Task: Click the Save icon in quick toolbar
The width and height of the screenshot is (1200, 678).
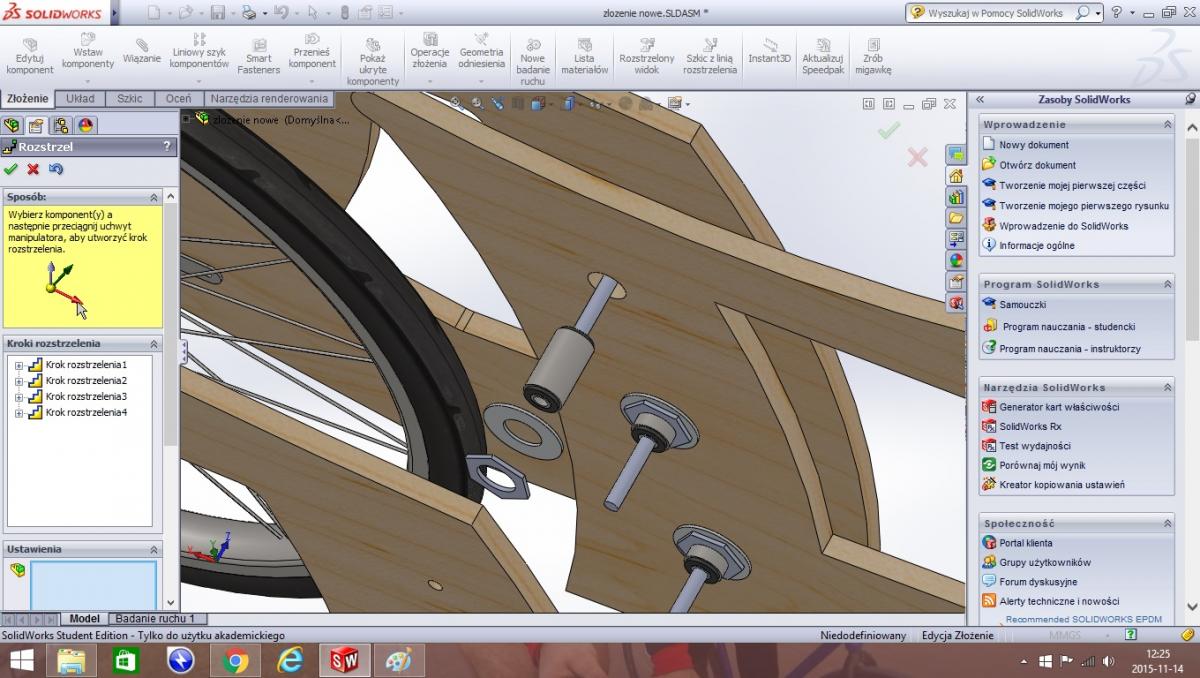Action: 219,13
